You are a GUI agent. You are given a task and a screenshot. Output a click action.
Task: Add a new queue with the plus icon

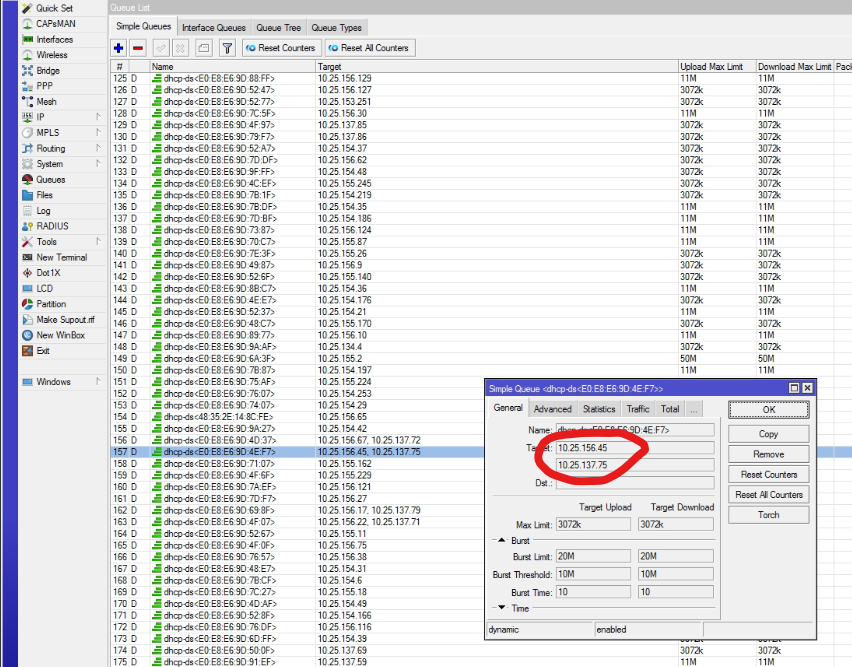pyautogui.click(x=118, y=47)
